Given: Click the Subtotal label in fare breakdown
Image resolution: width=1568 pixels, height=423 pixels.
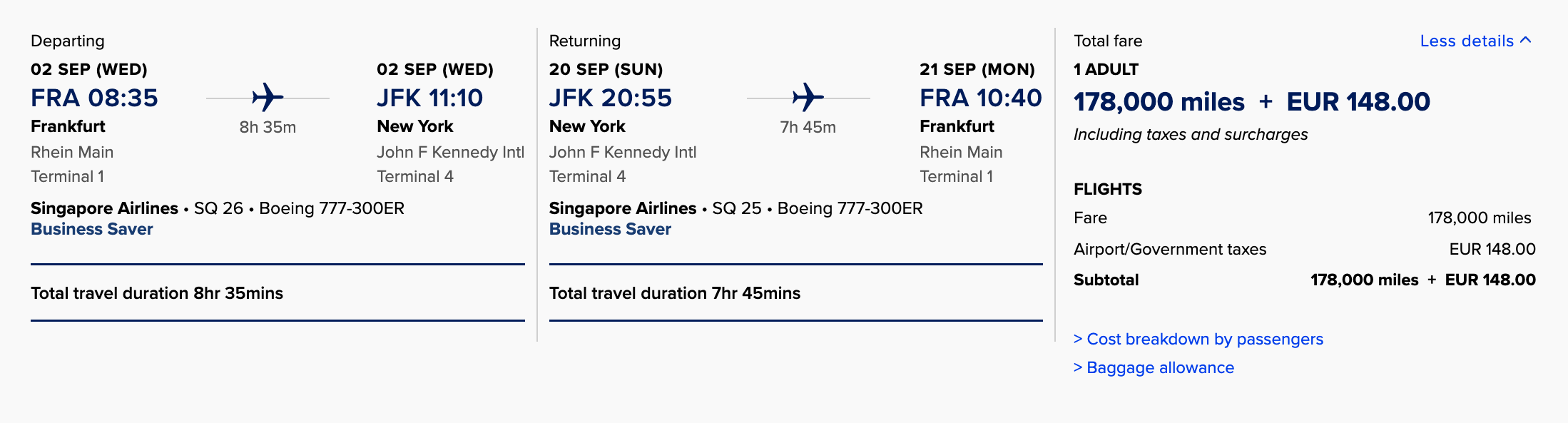Looking at the screenshot, I should (1106, 280).
